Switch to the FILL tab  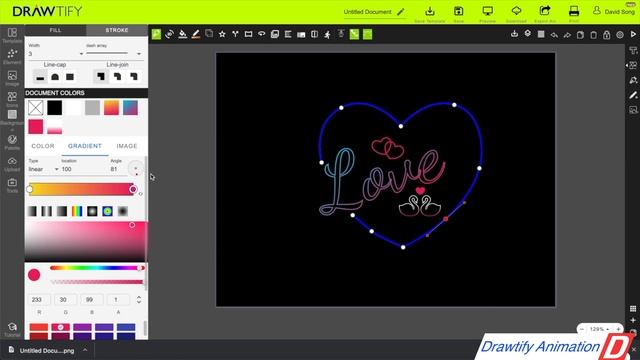pyautogui.click(x=55, y=30)
